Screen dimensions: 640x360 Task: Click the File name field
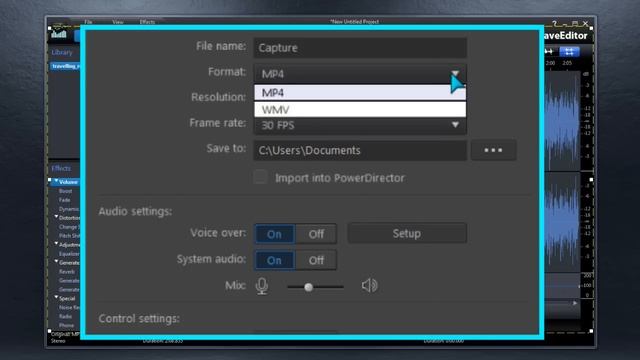[x=360, y=48]
